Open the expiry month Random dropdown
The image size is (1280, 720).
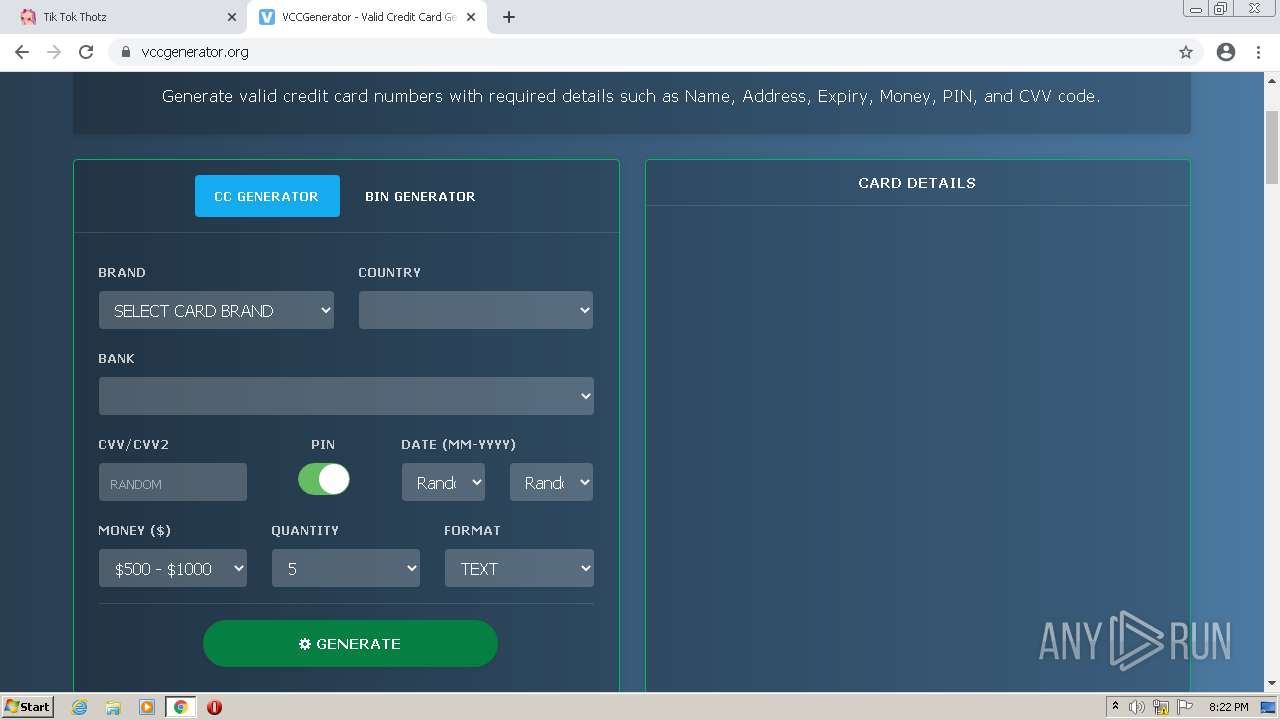coord(444,482)
